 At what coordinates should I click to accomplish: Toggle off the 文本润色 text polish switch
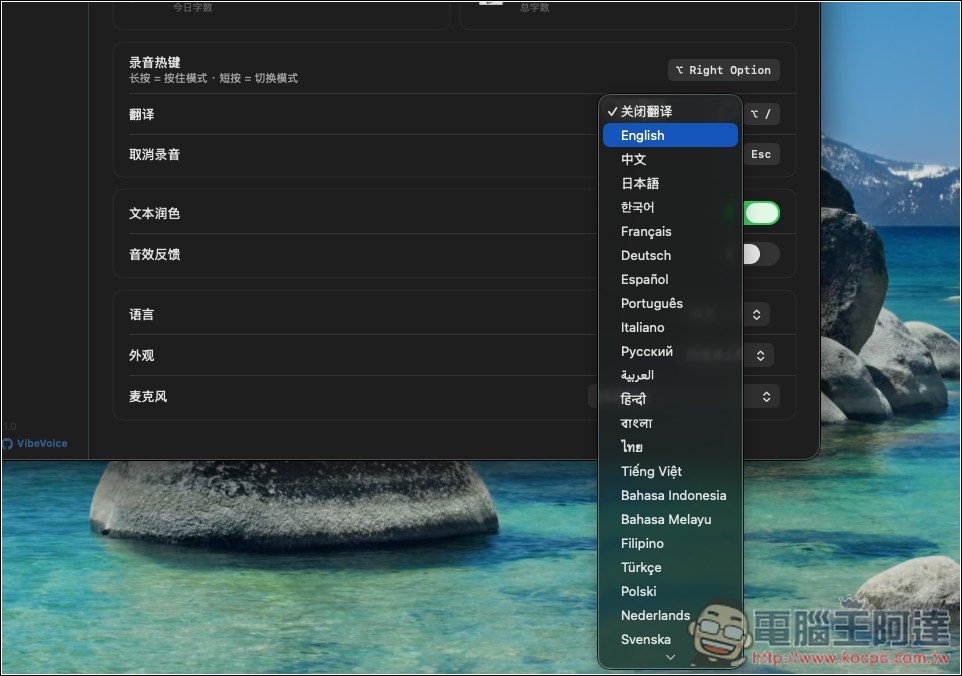click(x=761, y=212)
